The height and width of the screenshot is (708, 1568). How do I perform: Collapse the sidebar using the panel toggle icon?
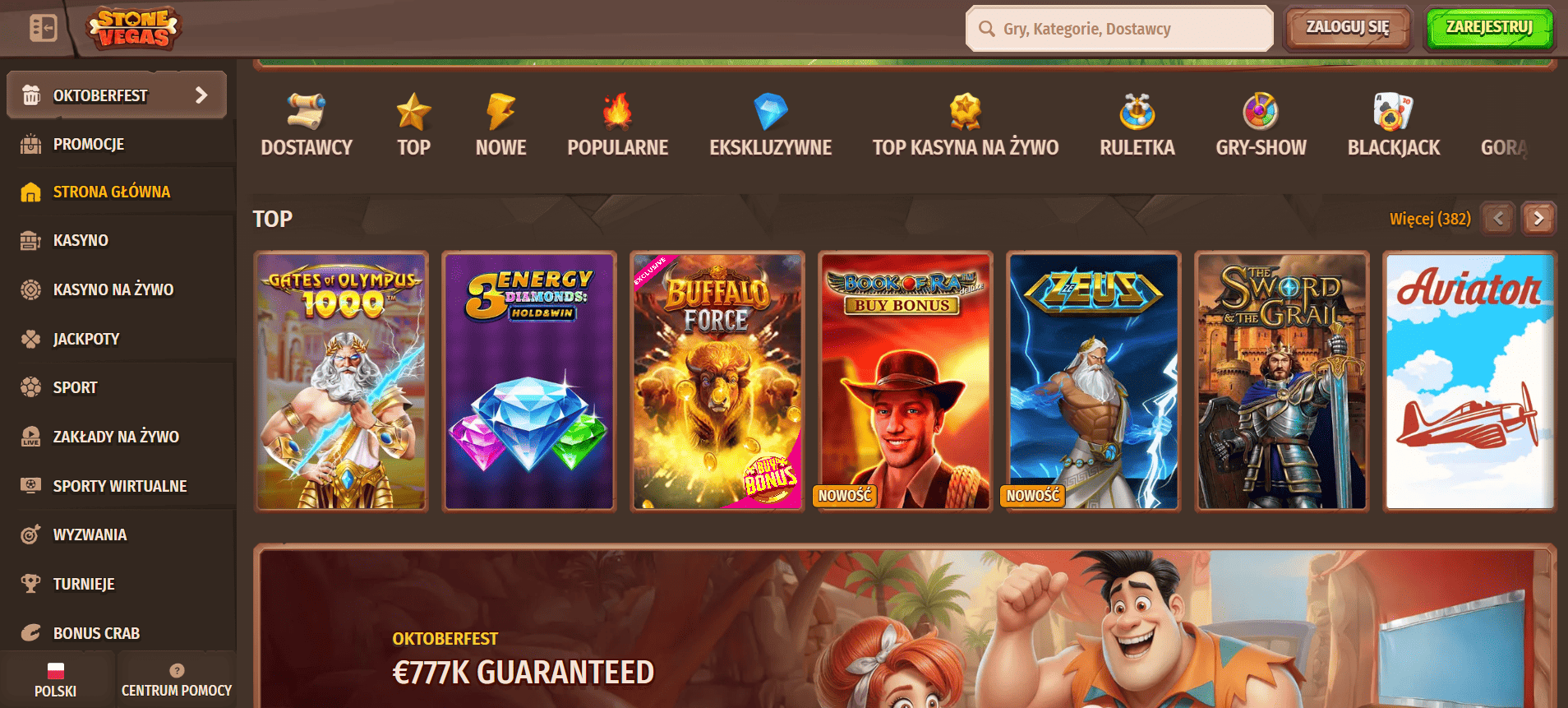click(x=43, y=28)
